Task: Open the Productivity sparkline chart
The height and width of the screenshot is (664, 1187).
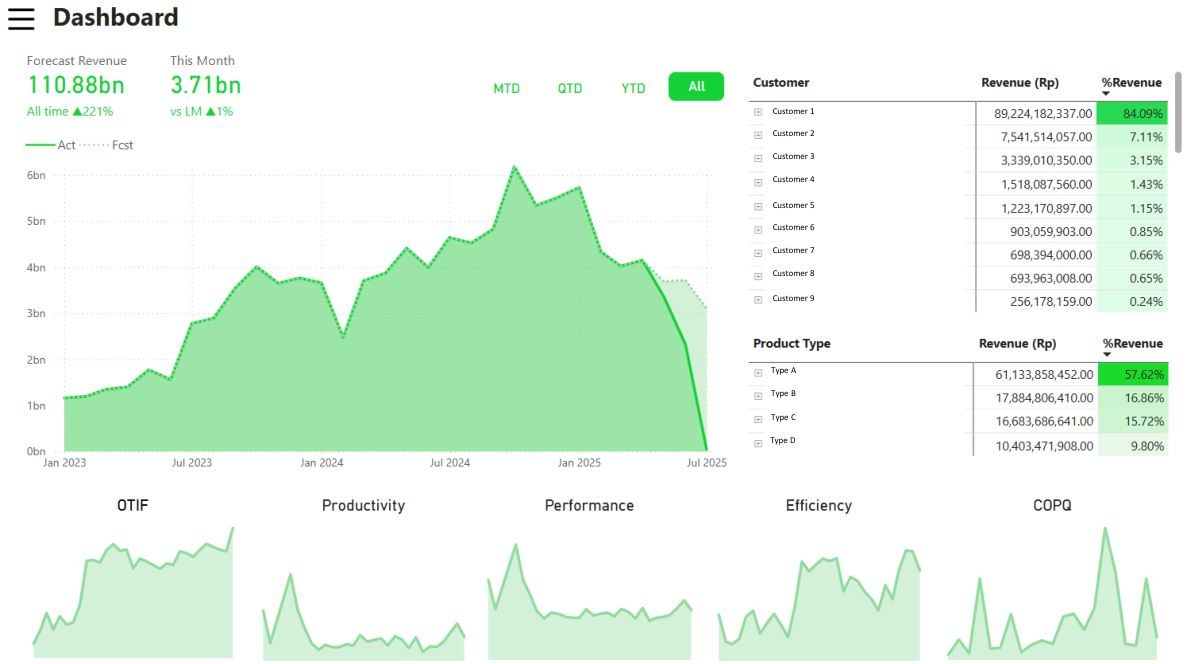Action: [x=363, y=615]
